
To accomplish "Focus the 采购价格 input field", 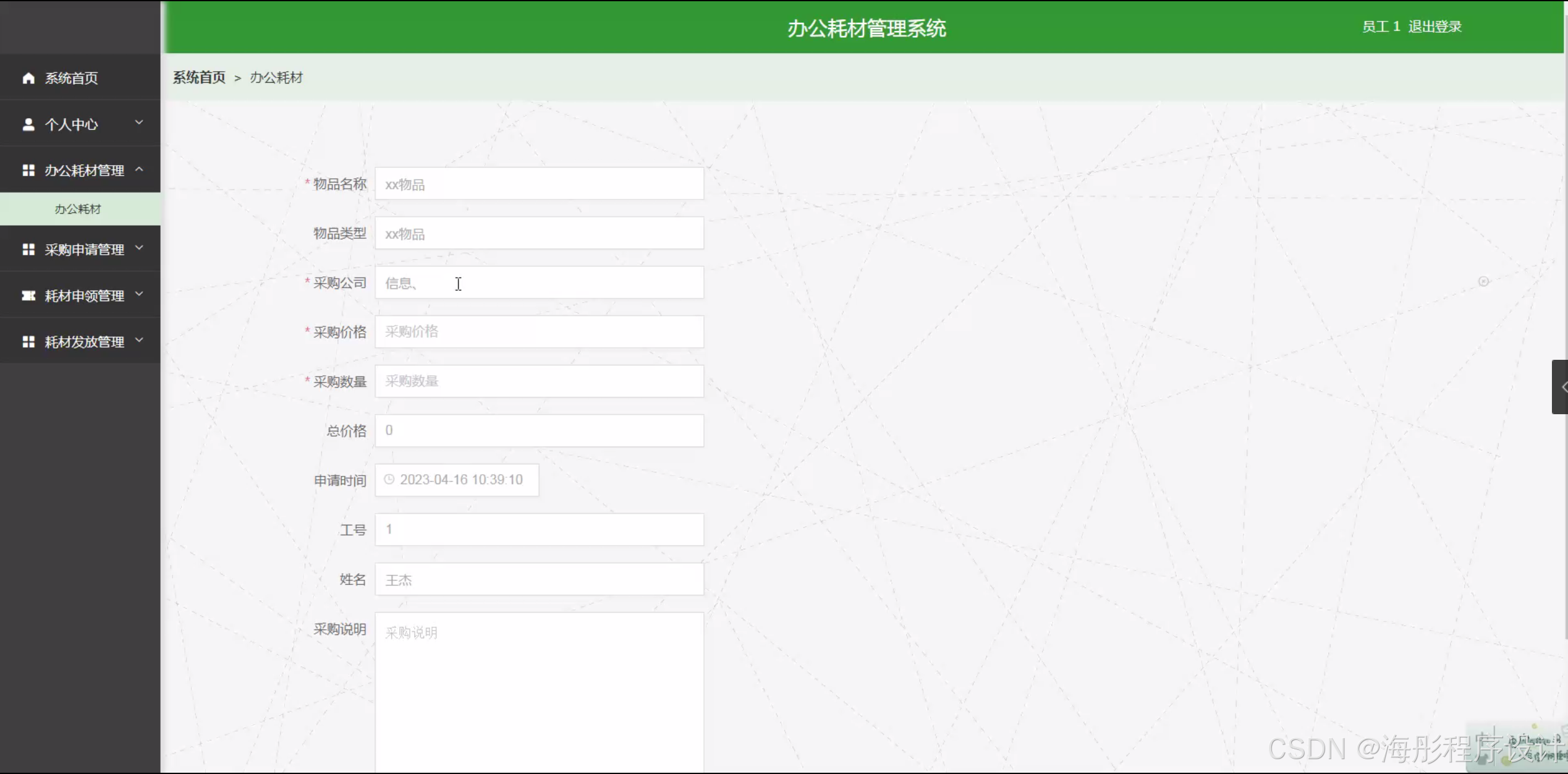I will [x=539, y=332].
